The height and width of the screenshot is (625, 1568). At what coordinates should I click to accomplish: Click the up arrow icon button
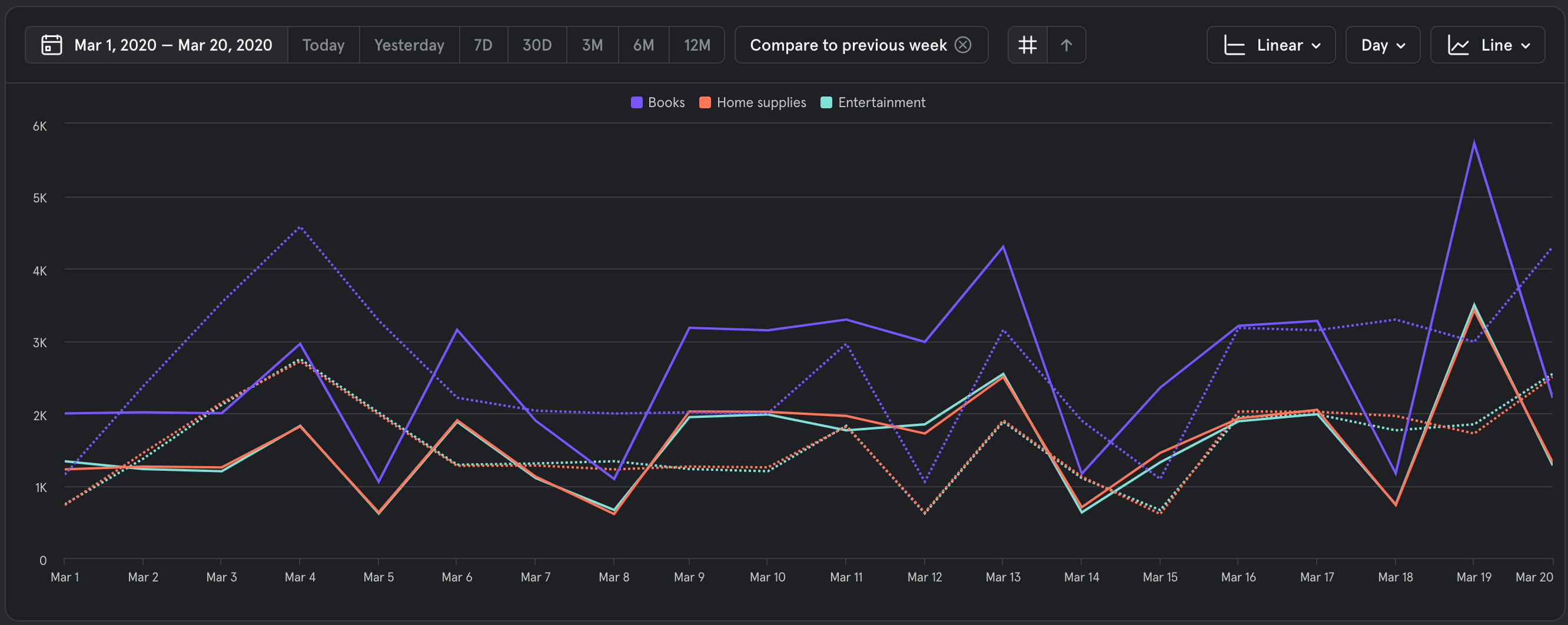1066,45
